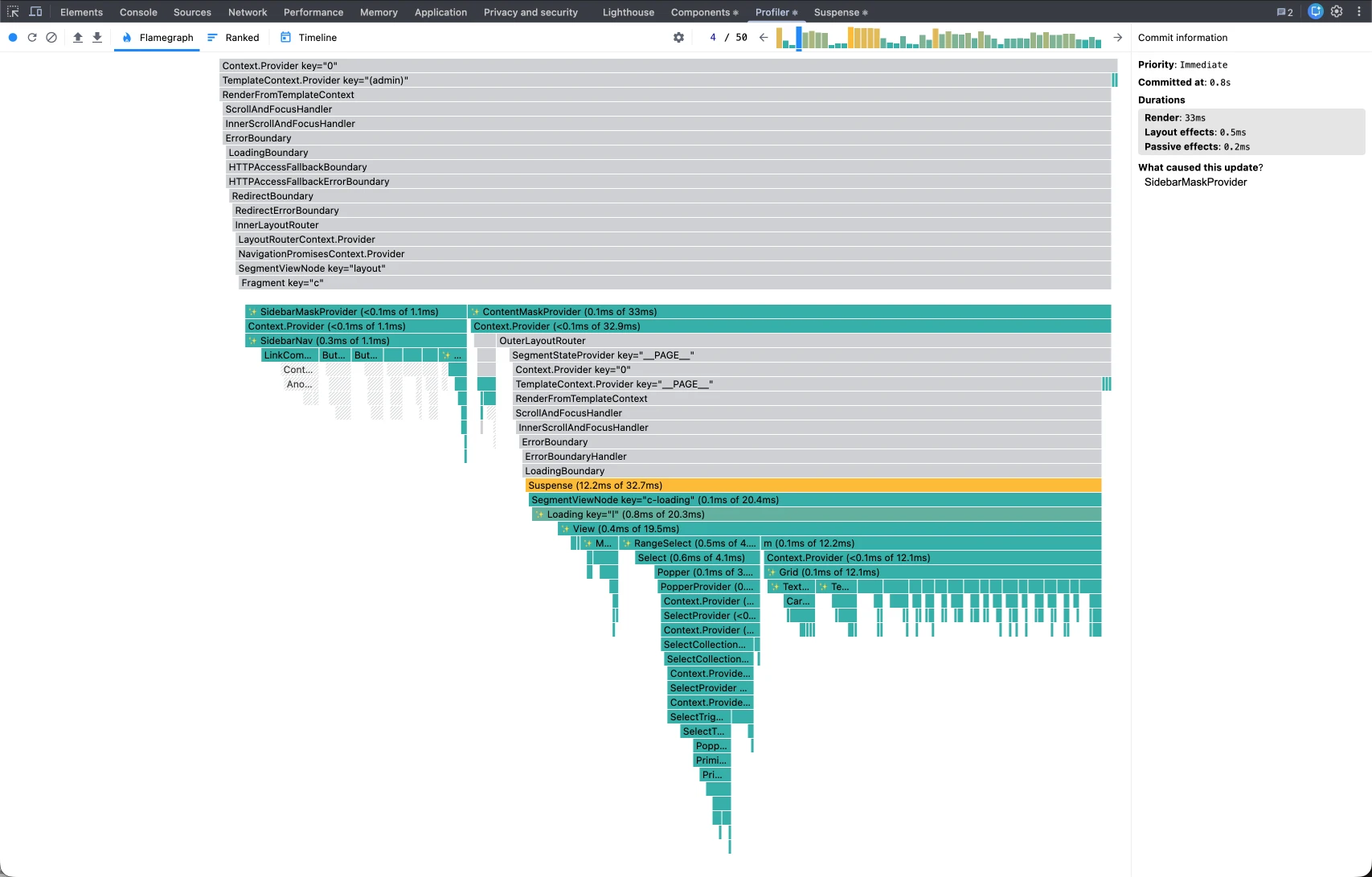Switch to the Ranked chart view
The height and width of the screenshot is (877, 1372).
point(233,38)
